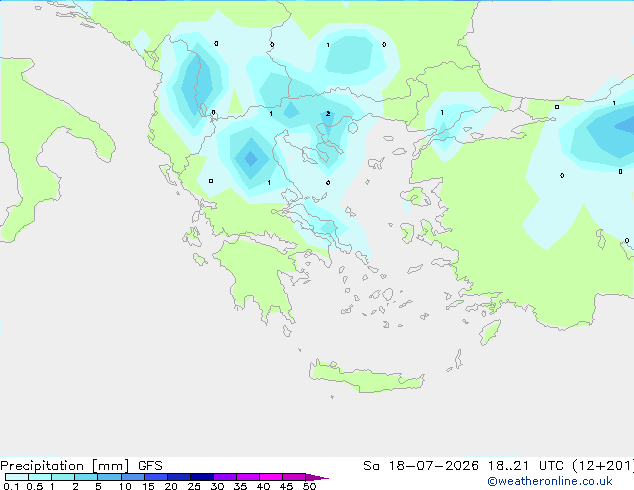This screenshot has height=490, width=634.
Task: Click the 30 mm purple legend swatch
Action: tap(224, 477)
